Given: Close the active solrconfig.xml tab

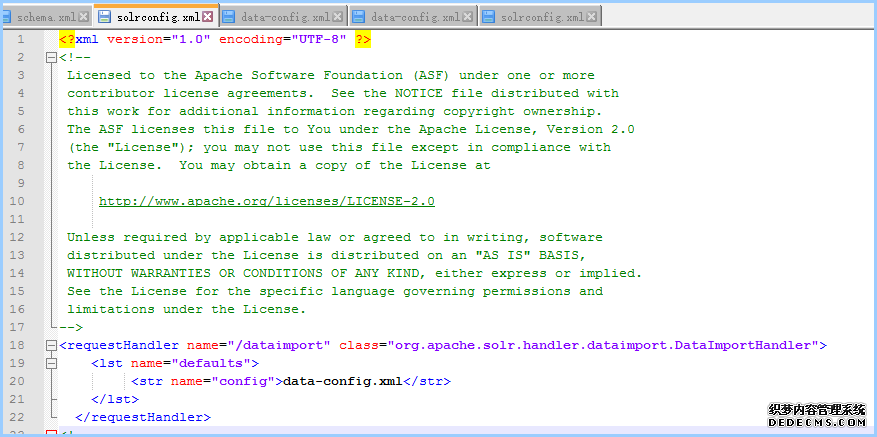Looking at the screenshot, I should [207, 17].
